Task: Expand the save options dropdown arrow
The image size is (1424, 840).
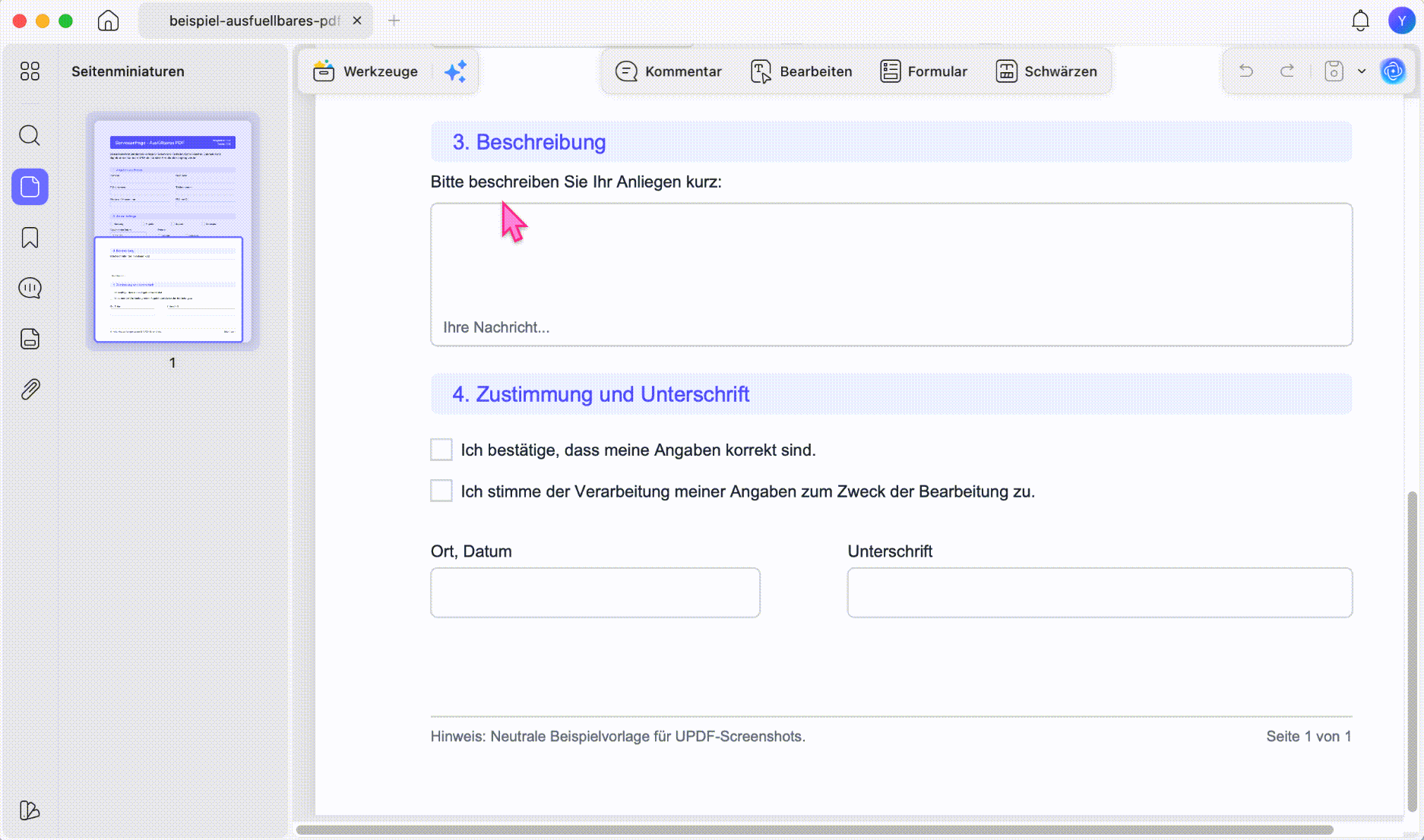Action: pyautogui.click(x=1362, y=71)
